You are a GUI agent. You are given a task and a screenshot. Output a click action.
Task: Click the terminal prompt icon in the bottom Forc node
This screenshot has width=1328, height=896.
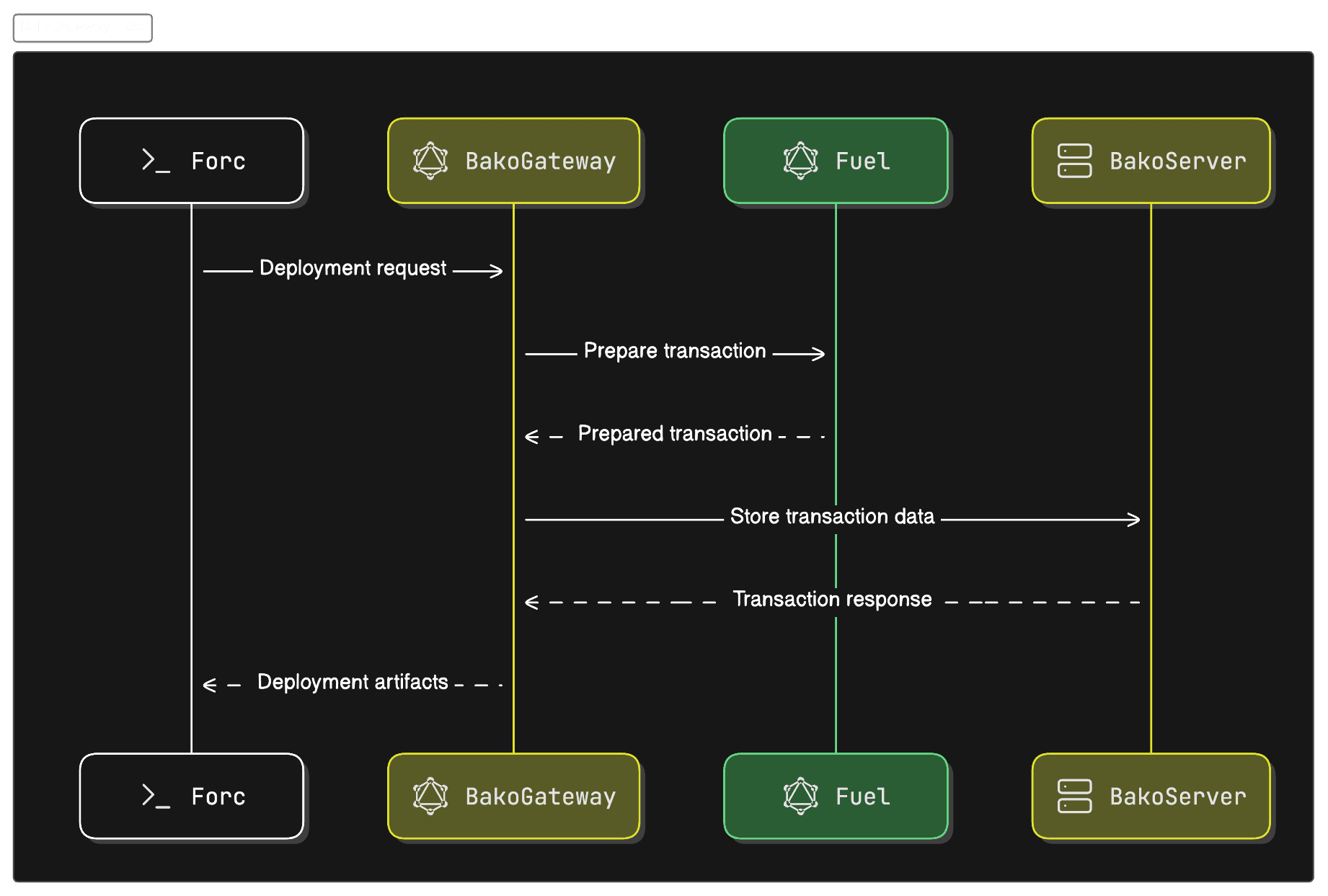[x=156, y=796]
